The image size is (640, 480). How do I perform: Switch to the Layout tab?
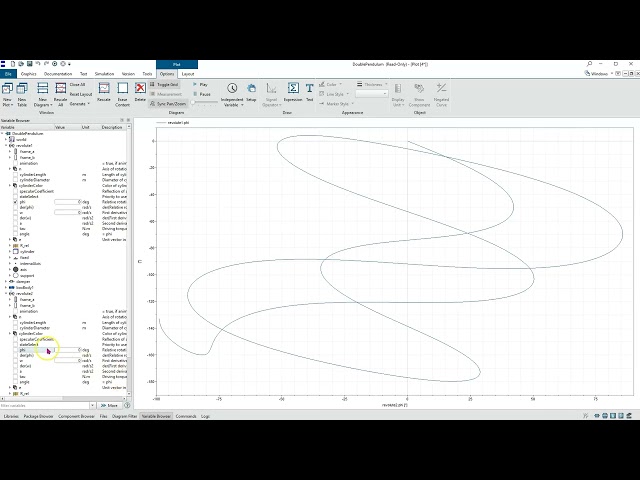(x=188, y=74)
